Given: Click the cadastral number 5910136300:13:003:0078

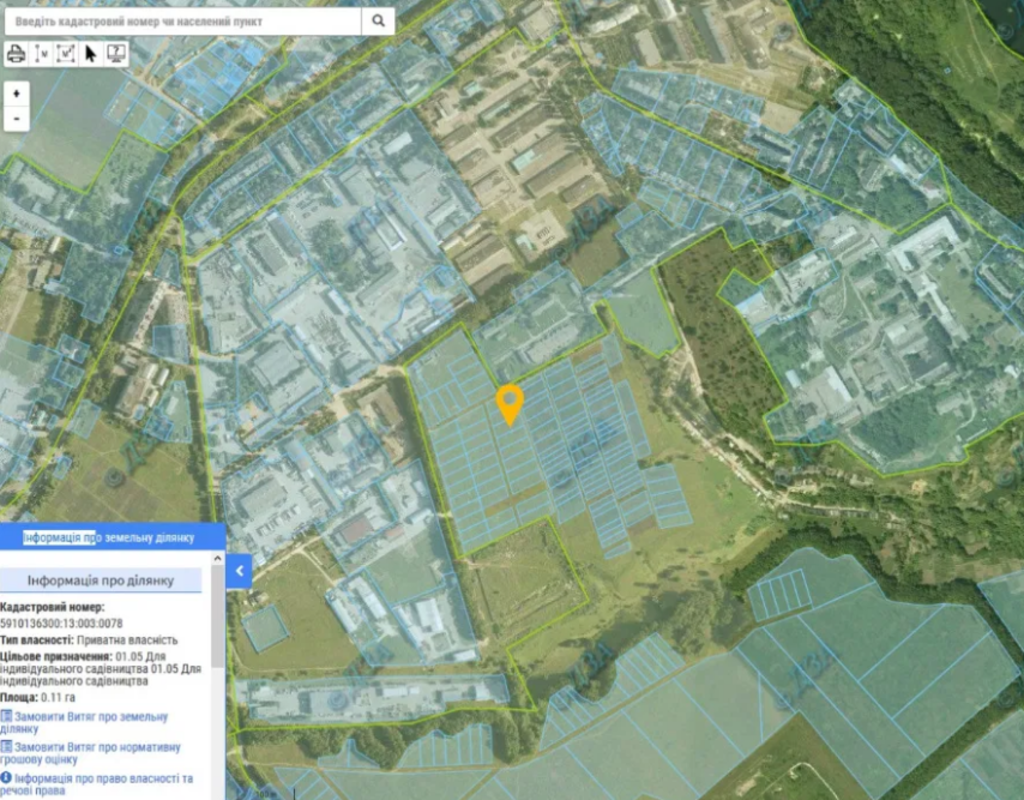Looking at the screenshot, I should (61, 622).
